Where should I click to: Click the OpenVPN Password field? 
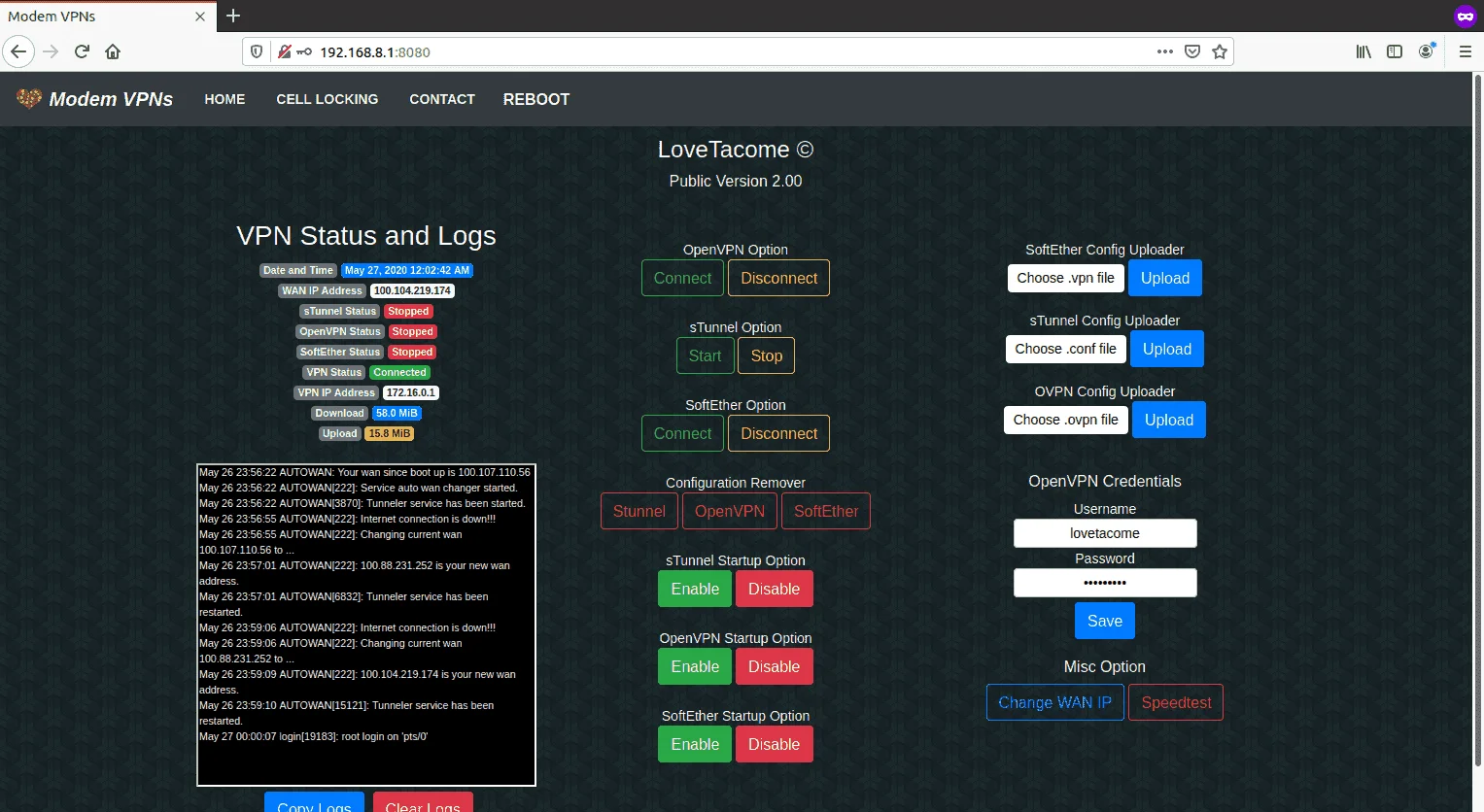[x=1105, y=583]
